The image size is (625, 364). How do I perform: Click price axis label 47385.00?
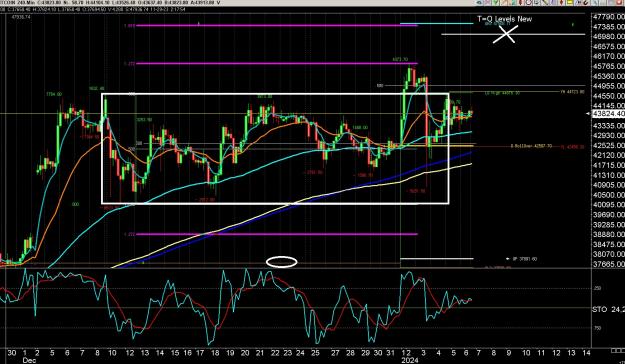point(609,27)
